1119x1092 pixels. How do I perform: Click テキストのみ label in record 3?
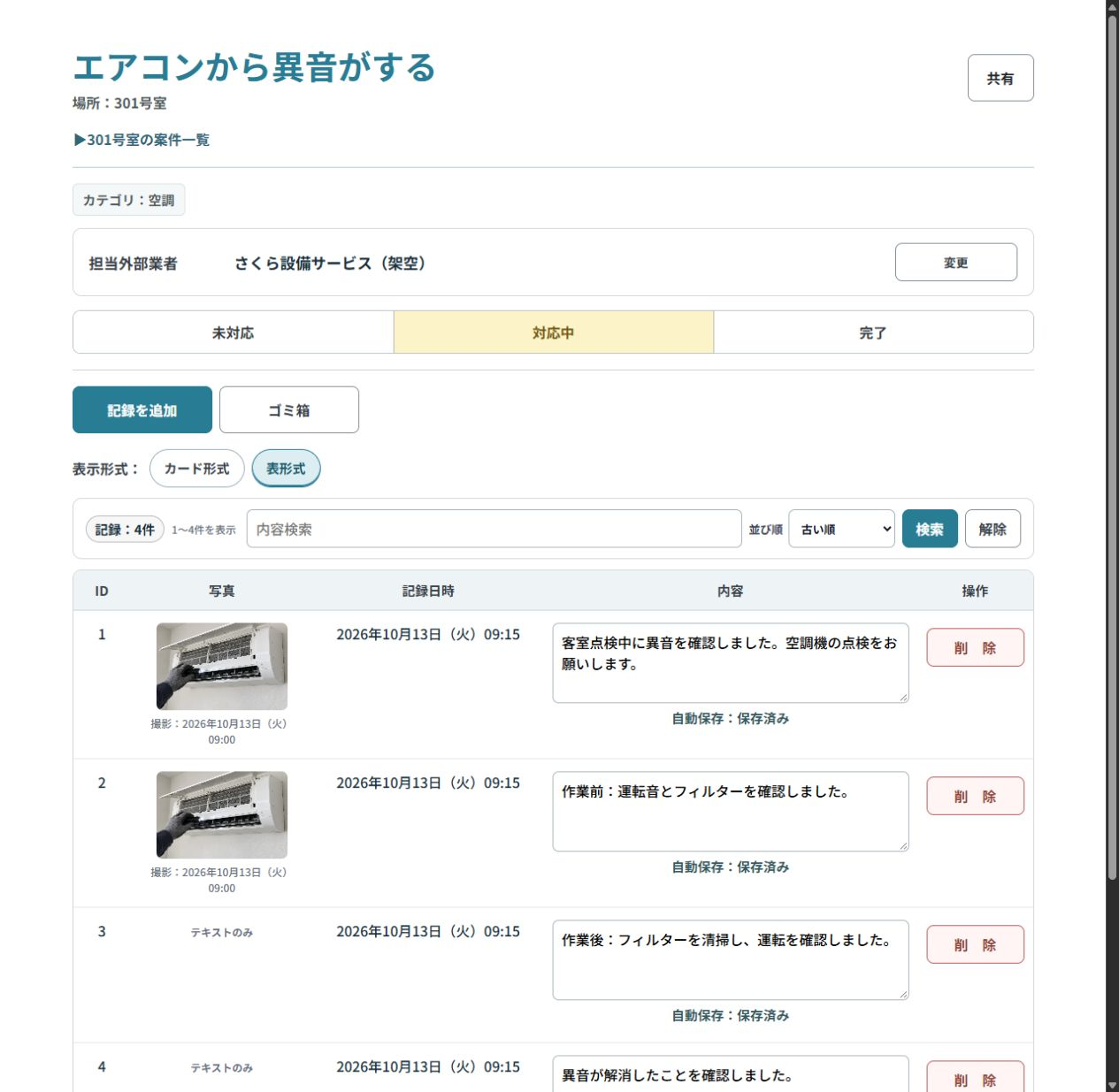click(x=222, y=932)
